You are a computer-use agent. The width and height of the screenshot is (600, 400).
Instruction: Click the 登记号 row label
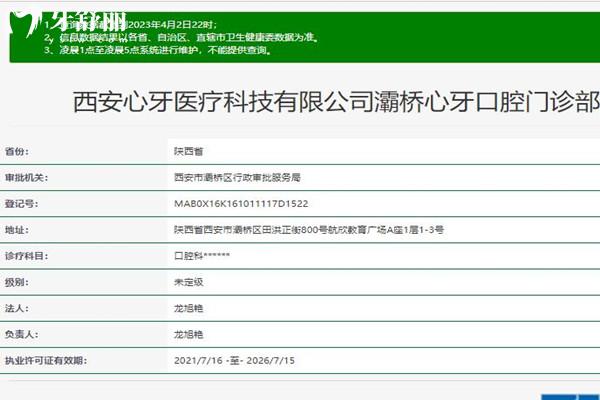(x=21, y=204)
